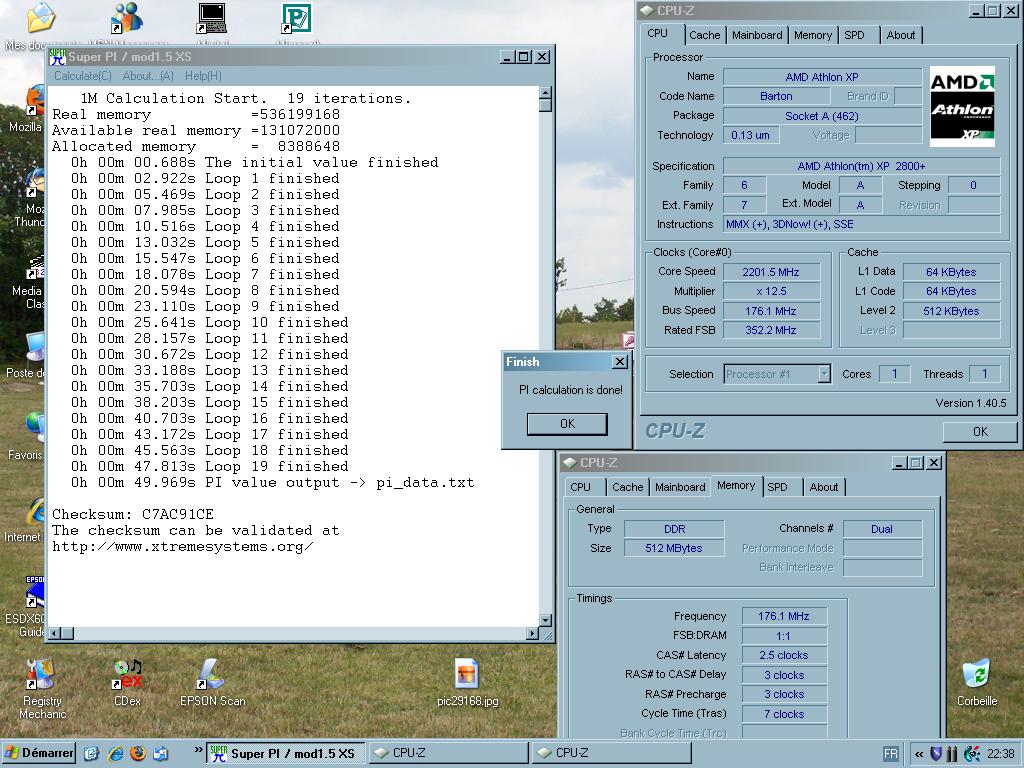Screen dimensions: 1024x768
Task: Switch to CPU tab in lower CPU-Z
Action: pos(580,487)
